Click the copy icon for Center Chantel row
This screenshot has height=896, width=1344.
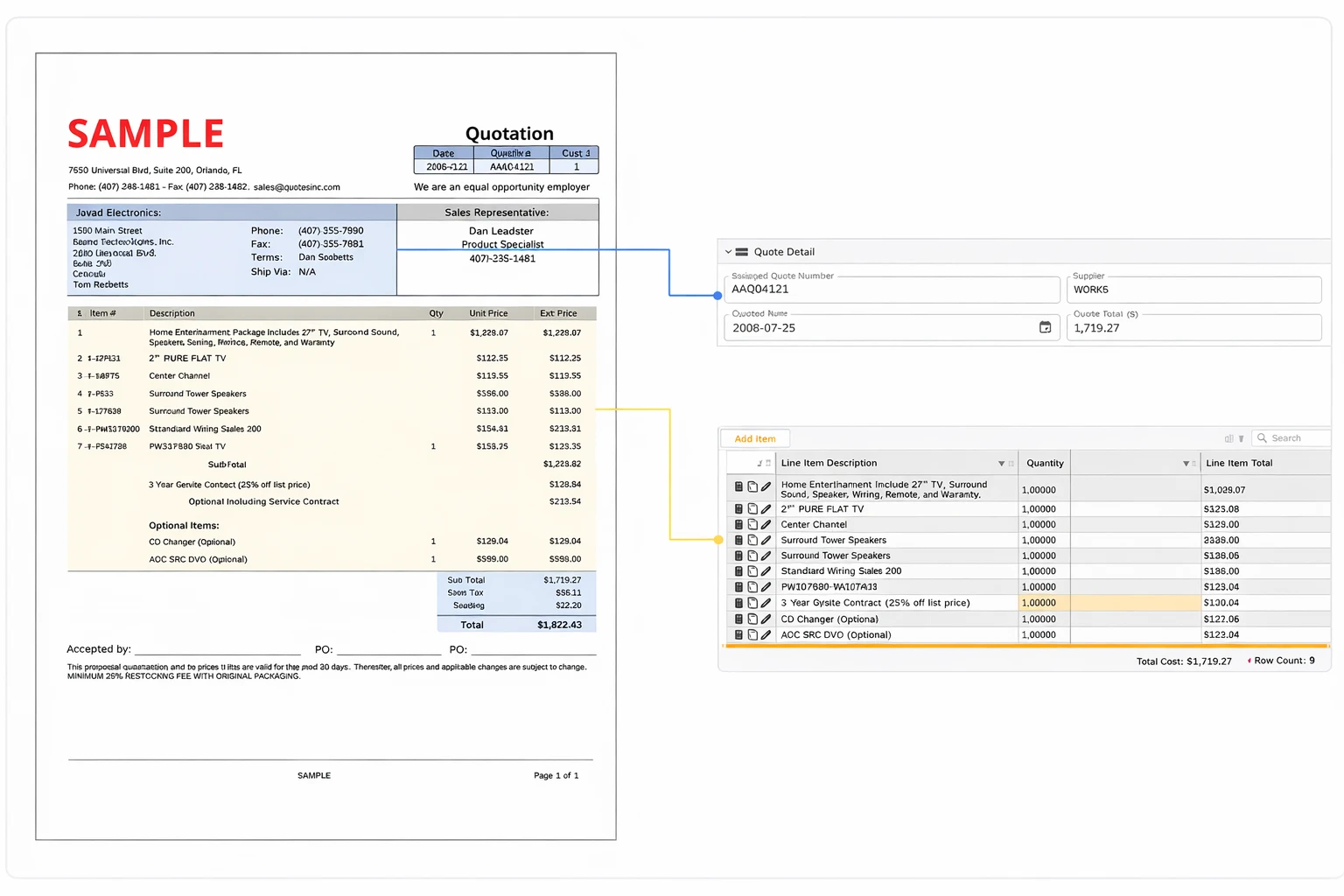[752, 525]
